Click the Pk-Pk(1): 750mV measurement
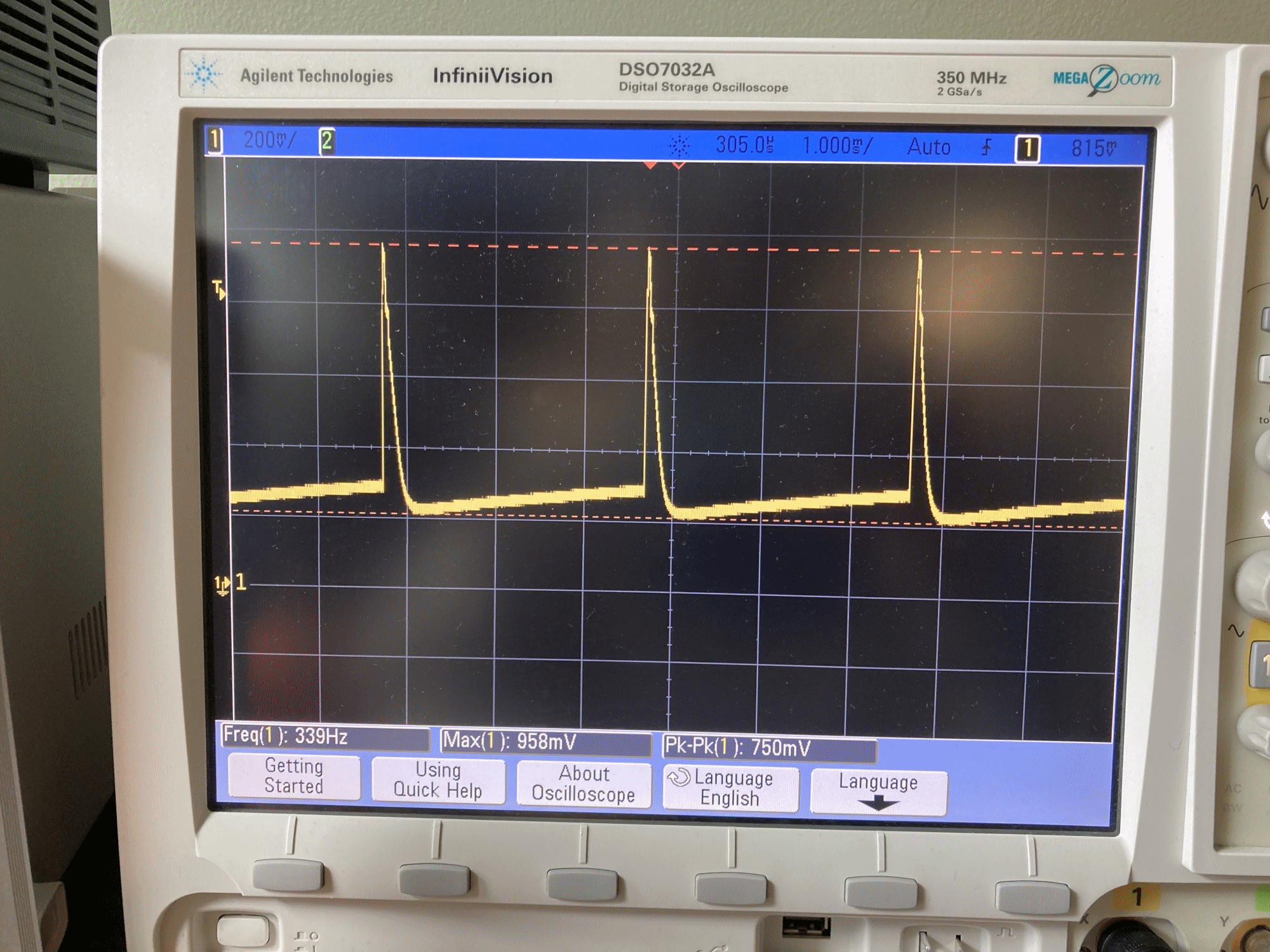Image resolution: width=1270 pixels, height=952 pixels. tap(770, 748)
